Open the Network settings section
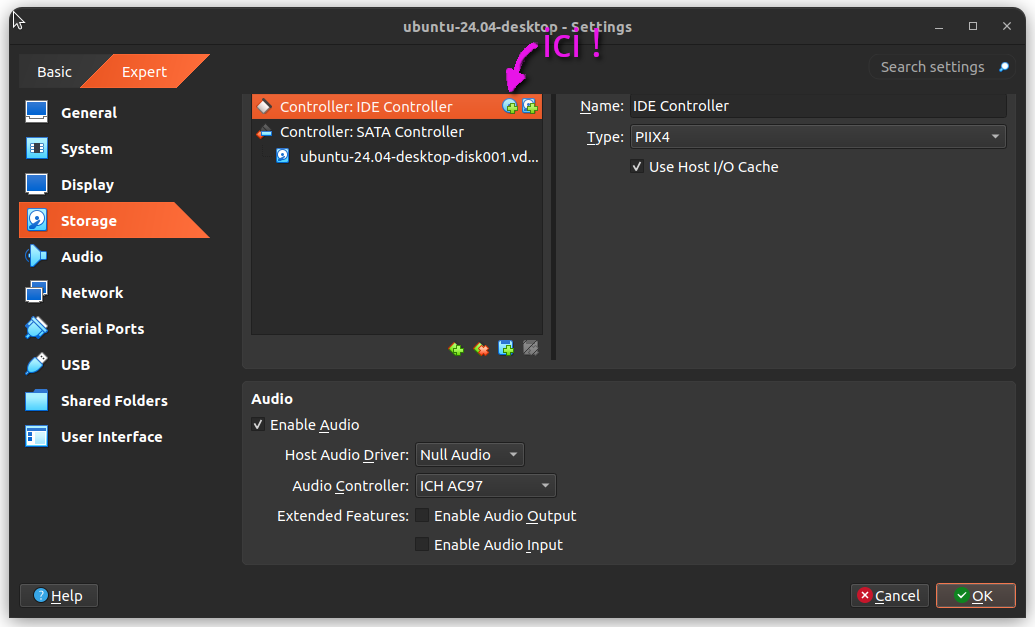This screenshot has height=627, width=1035. (92, 293)
